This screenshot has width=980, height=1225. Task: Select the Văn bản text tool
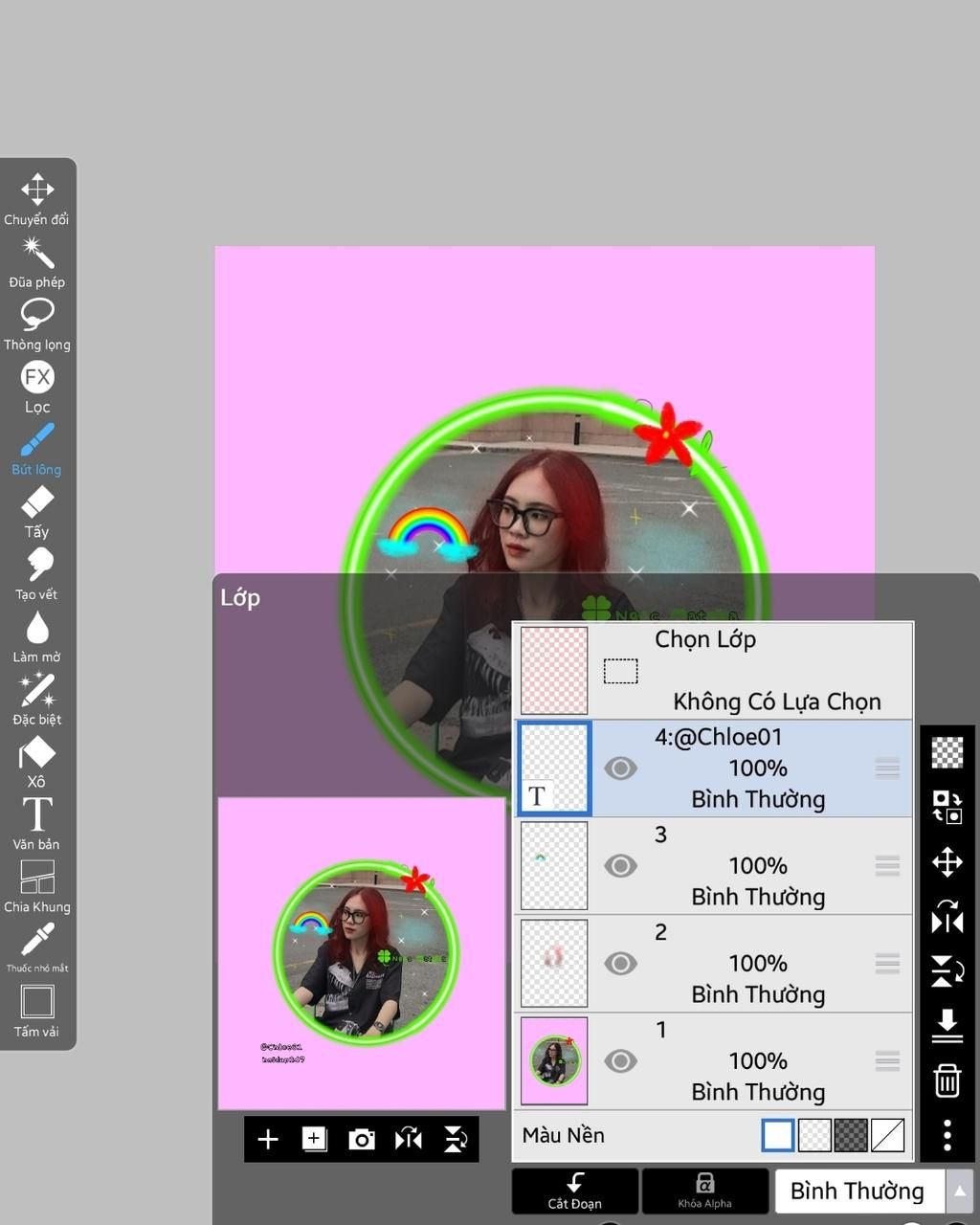coord(37,824)
